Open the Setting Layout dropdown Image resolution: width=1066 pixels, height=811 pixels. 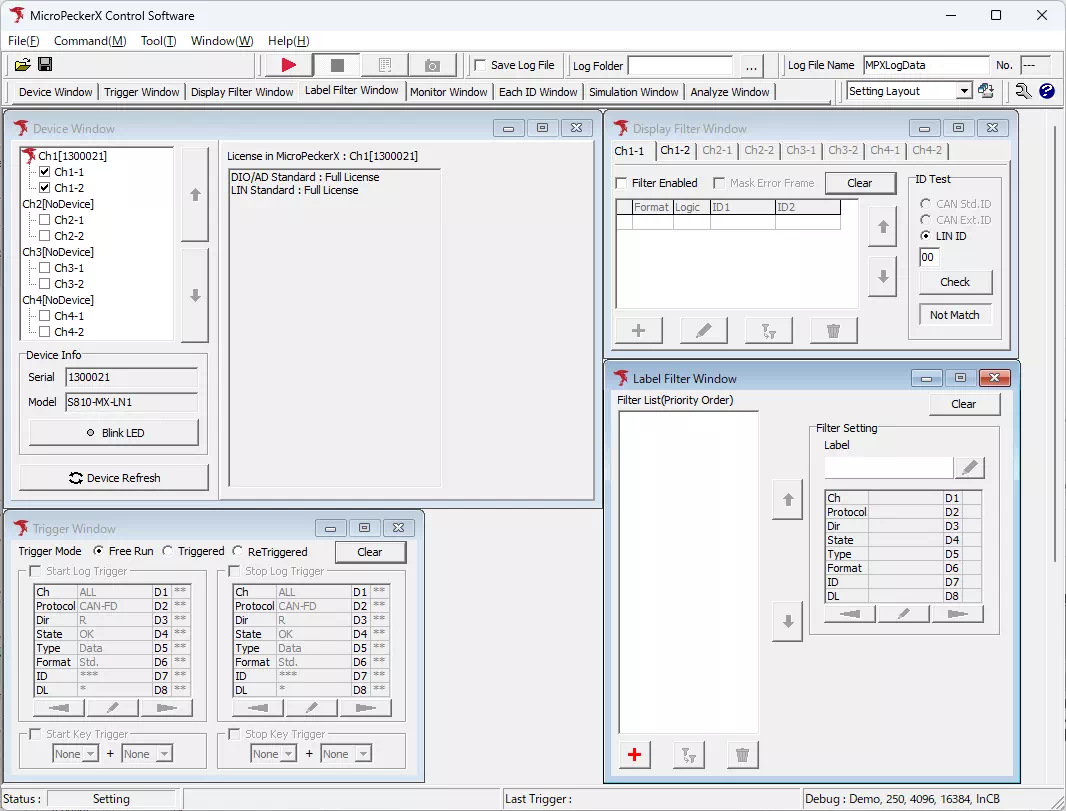964,91
